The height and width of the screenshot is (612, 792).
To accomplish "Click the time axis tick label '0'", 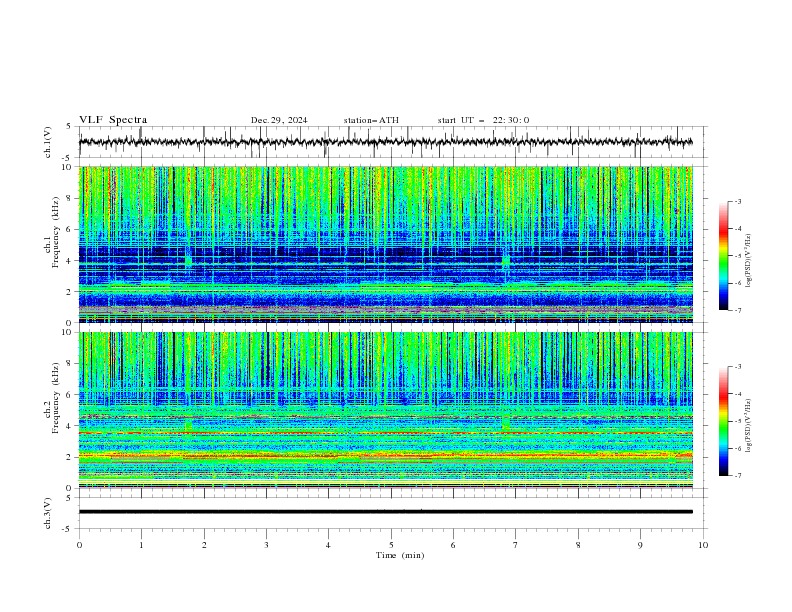I will [79, 545].
